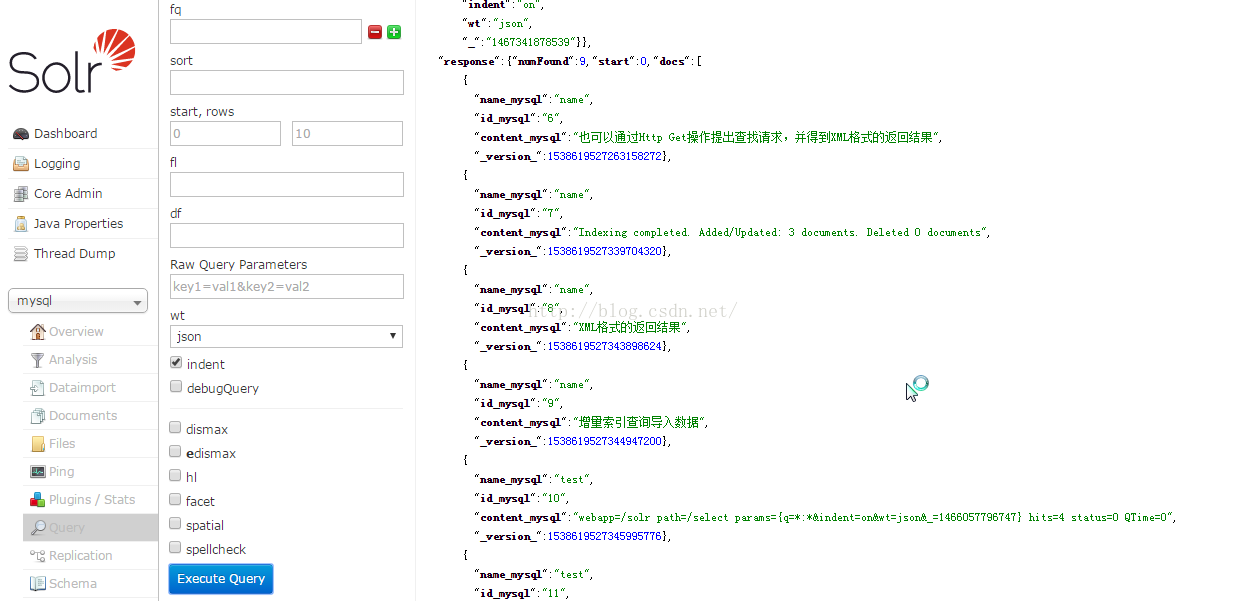The height and width of the screenshot is (601, 1246).
Task: Click the Logging icon
Action: [x=20, y=164]
